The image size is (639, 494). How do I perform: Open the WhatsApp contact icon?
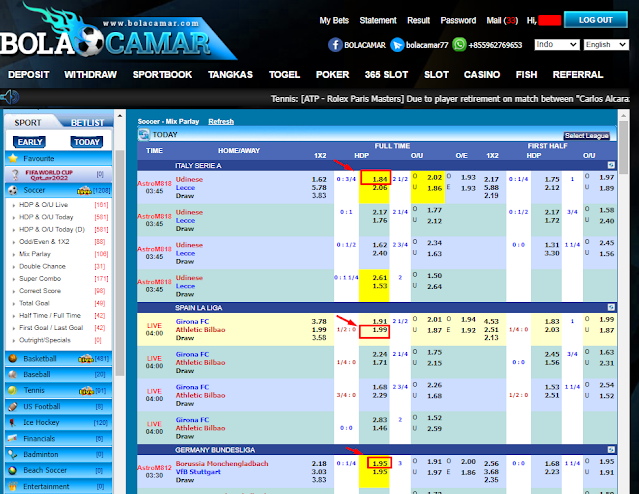(x=459, y=44)
